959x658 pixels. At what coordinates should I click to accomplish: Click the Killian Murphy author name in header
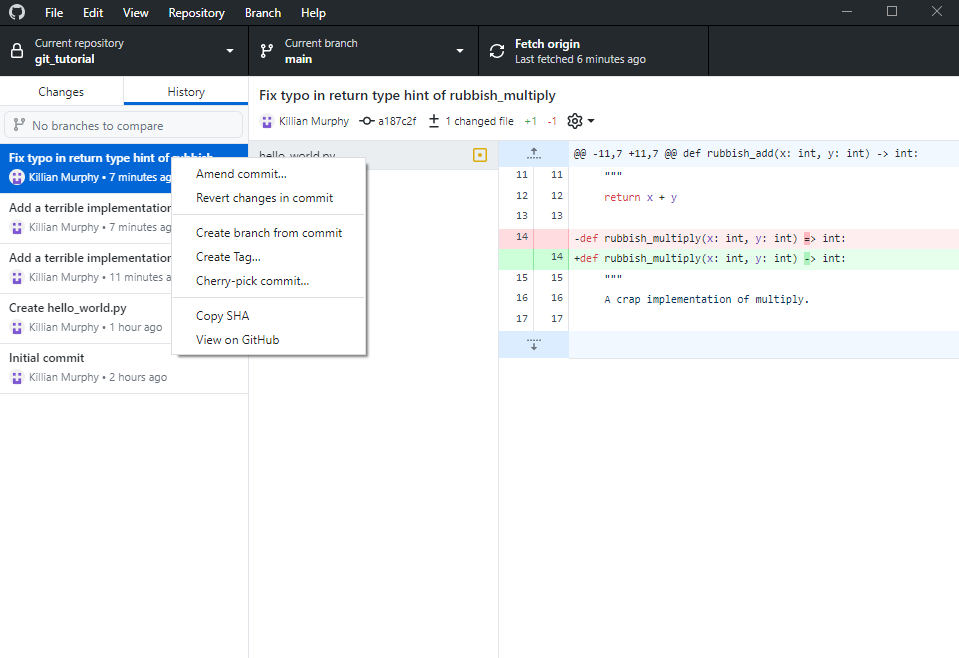tap(314, 121)
